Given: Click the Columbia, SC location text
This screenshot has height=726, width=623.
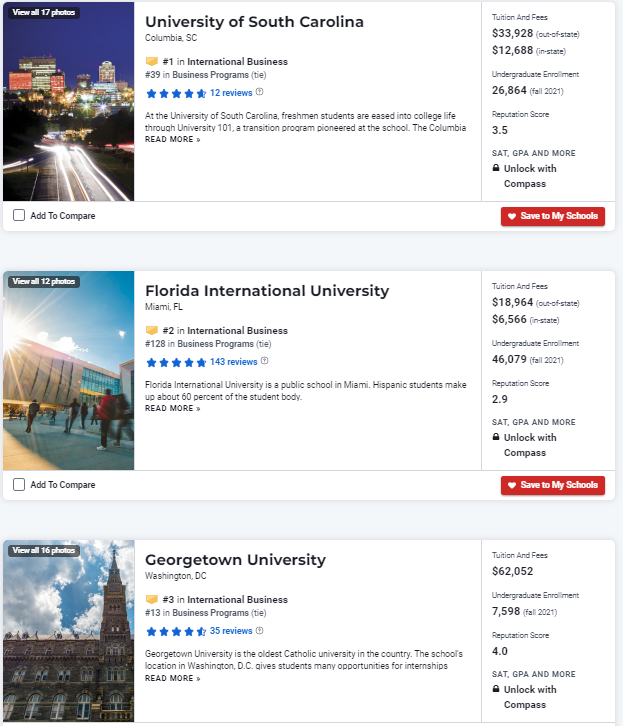Looking at the screenshot, I should 171,38.
